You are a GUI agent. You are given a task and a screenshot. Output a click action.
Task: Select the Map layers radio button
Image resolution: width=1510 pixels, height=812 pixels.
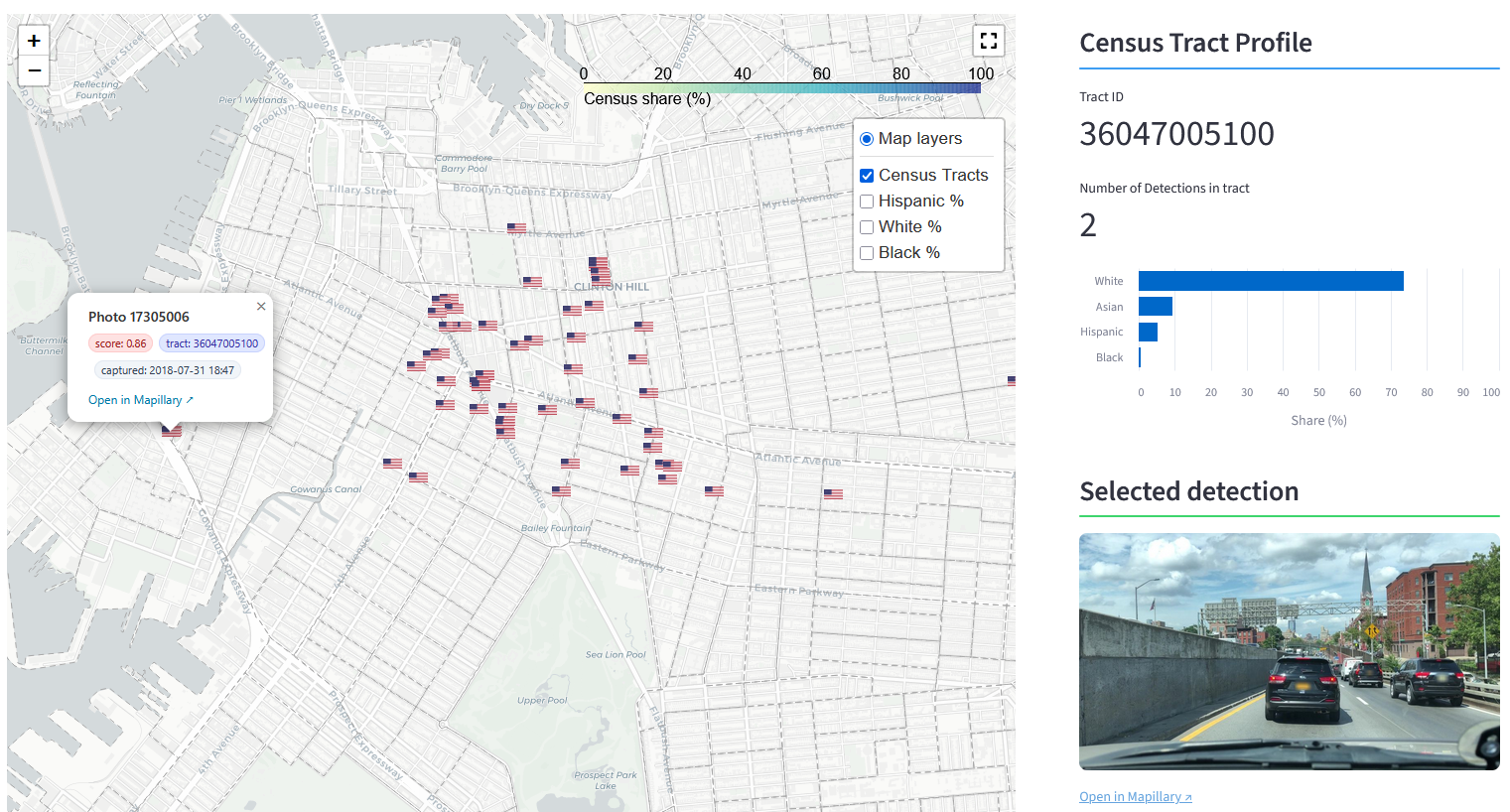[x=867, y=139]
